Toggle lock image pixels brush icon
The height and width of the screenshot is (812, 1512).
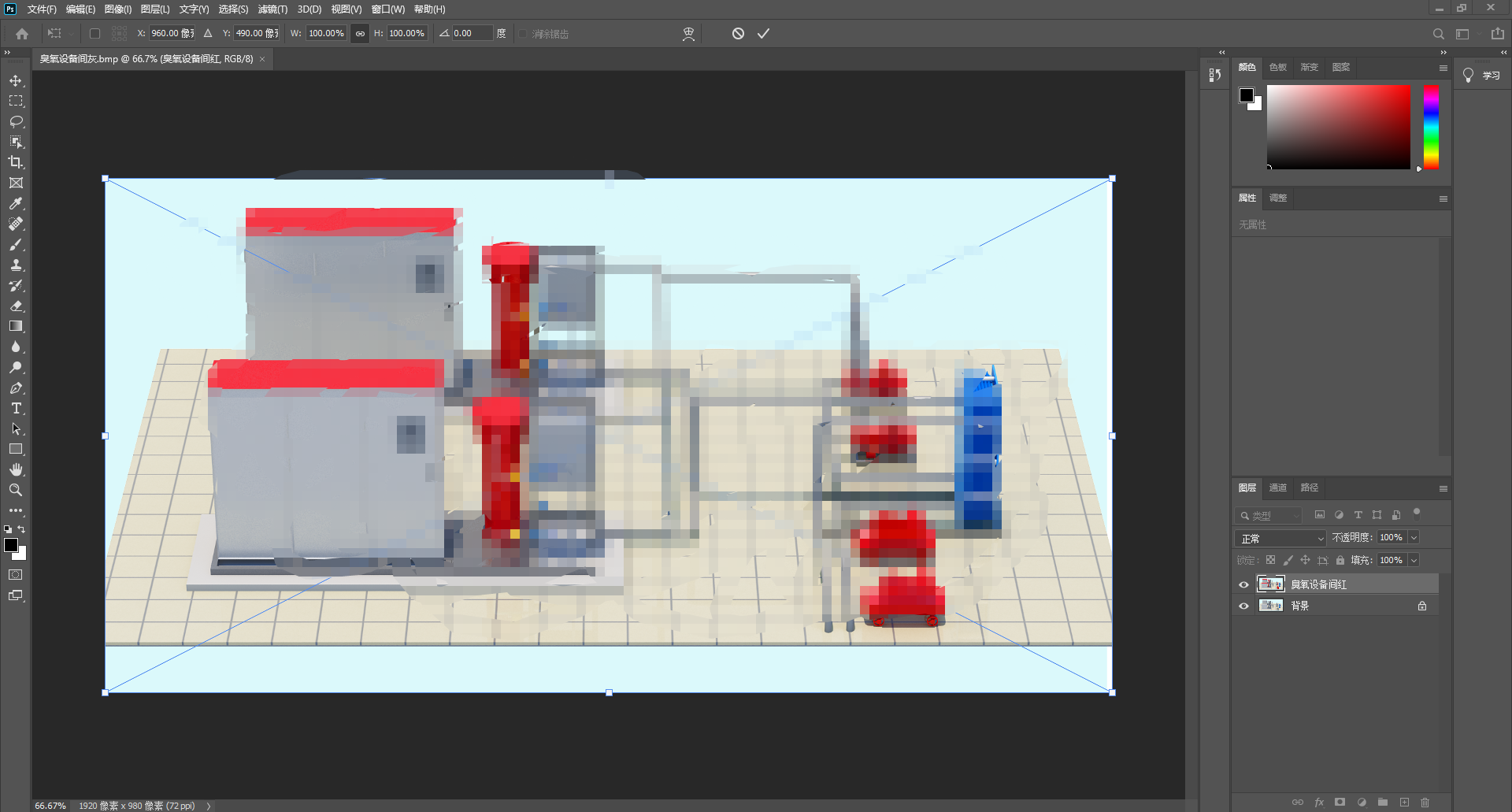pyautogui.click(x=1288, y=560)
